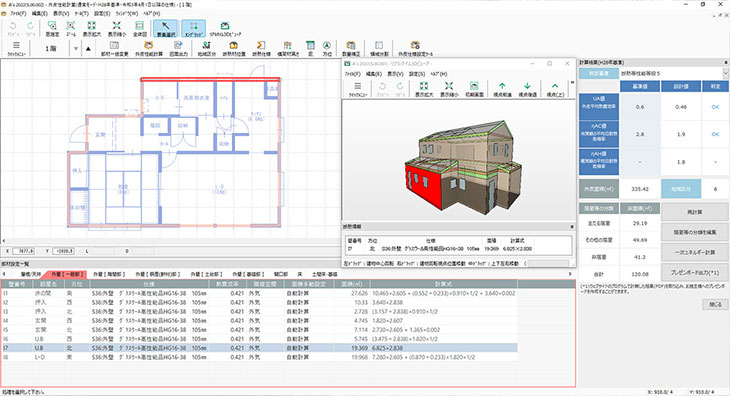Open the floor selector dropdown arrow
The image size is (730, 396).
point(76,48)
